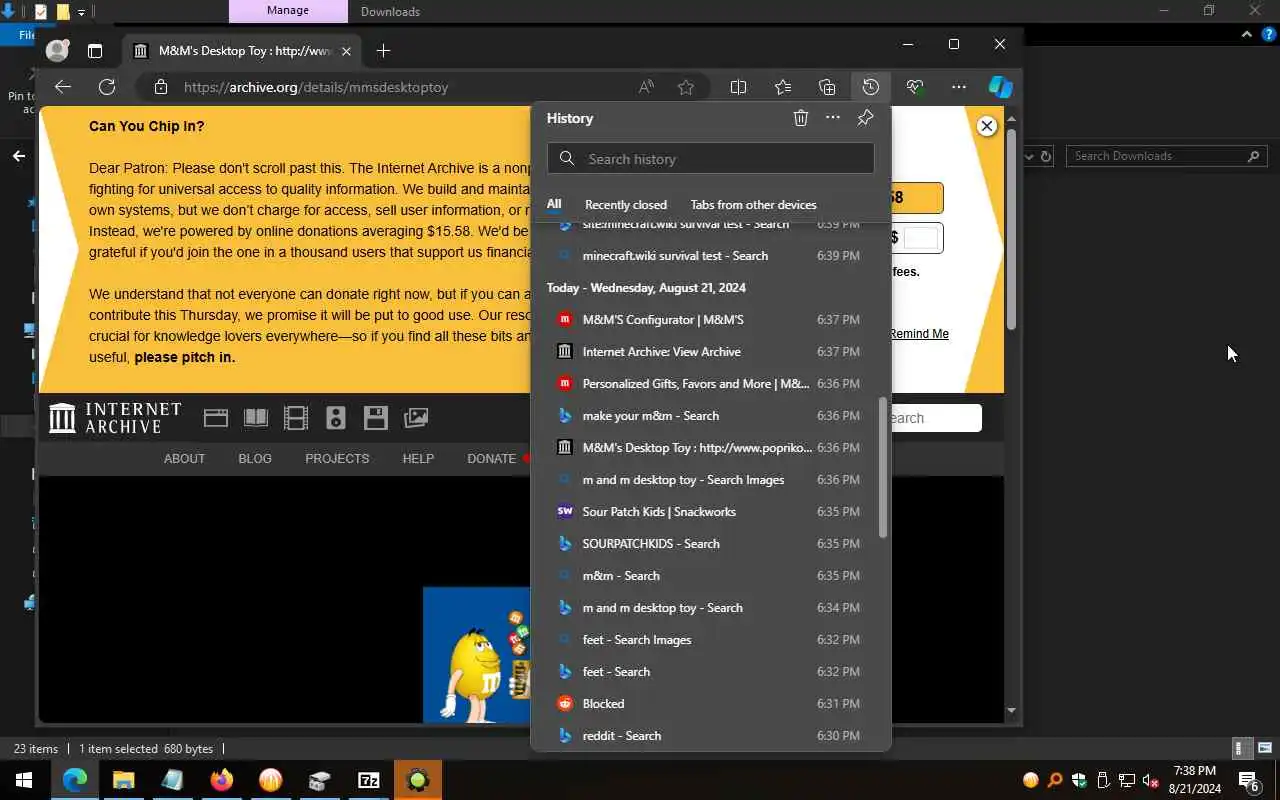This screenshot has height=800, width=1280.
Task: Open a new Edge tab
Action: coord(383,50)
